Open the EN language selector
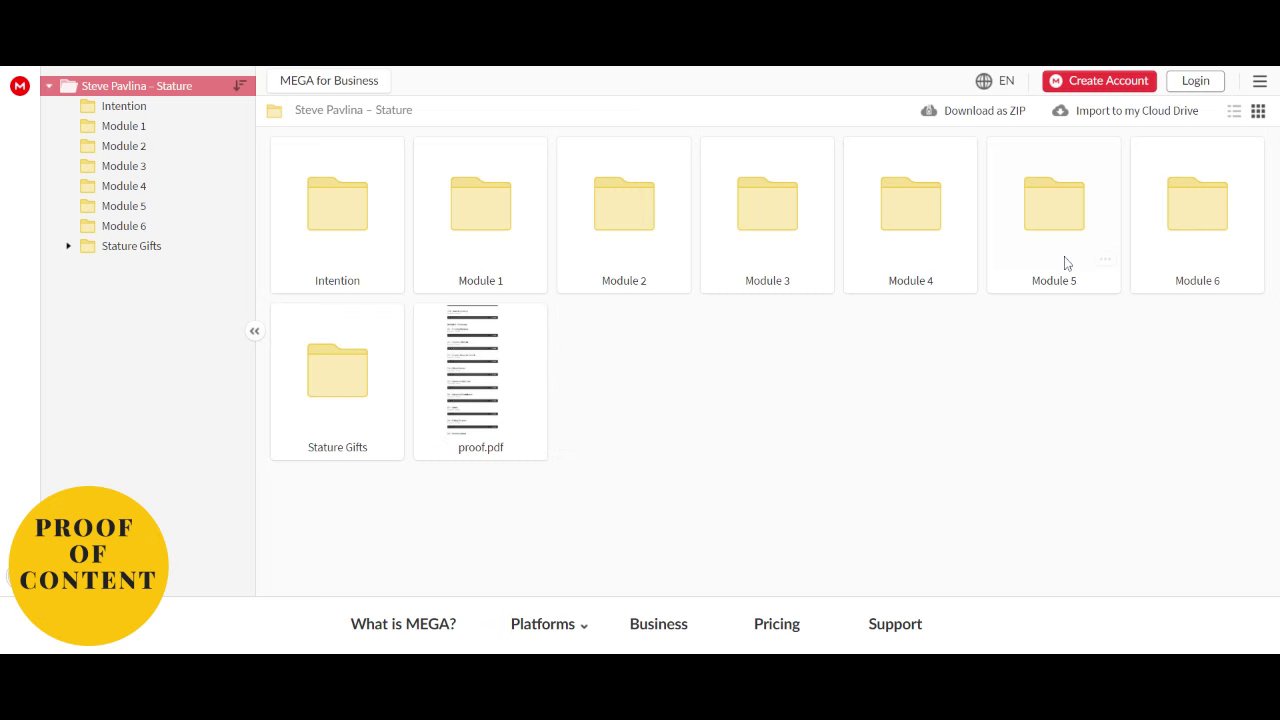 (1006, 81)
